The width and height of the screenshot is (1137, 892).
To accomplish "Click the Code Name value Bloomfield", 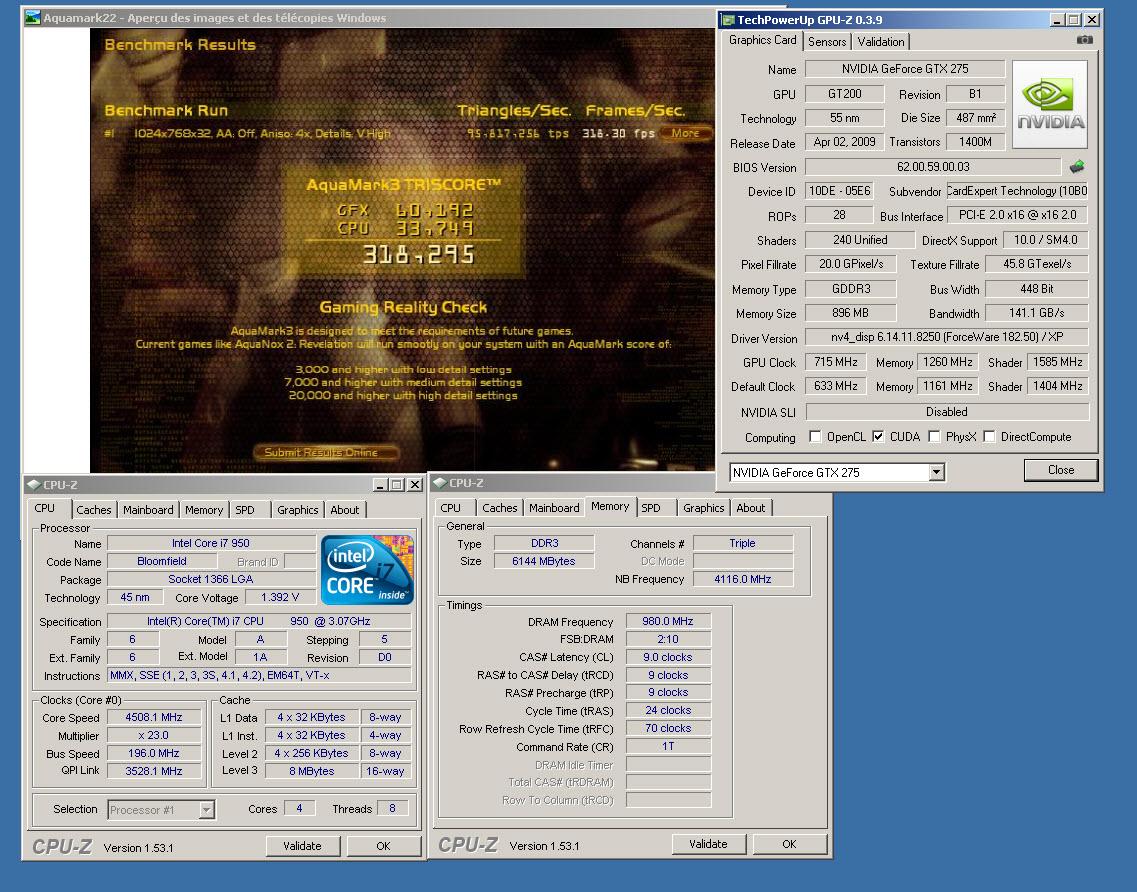I will [x=162, y=561].
